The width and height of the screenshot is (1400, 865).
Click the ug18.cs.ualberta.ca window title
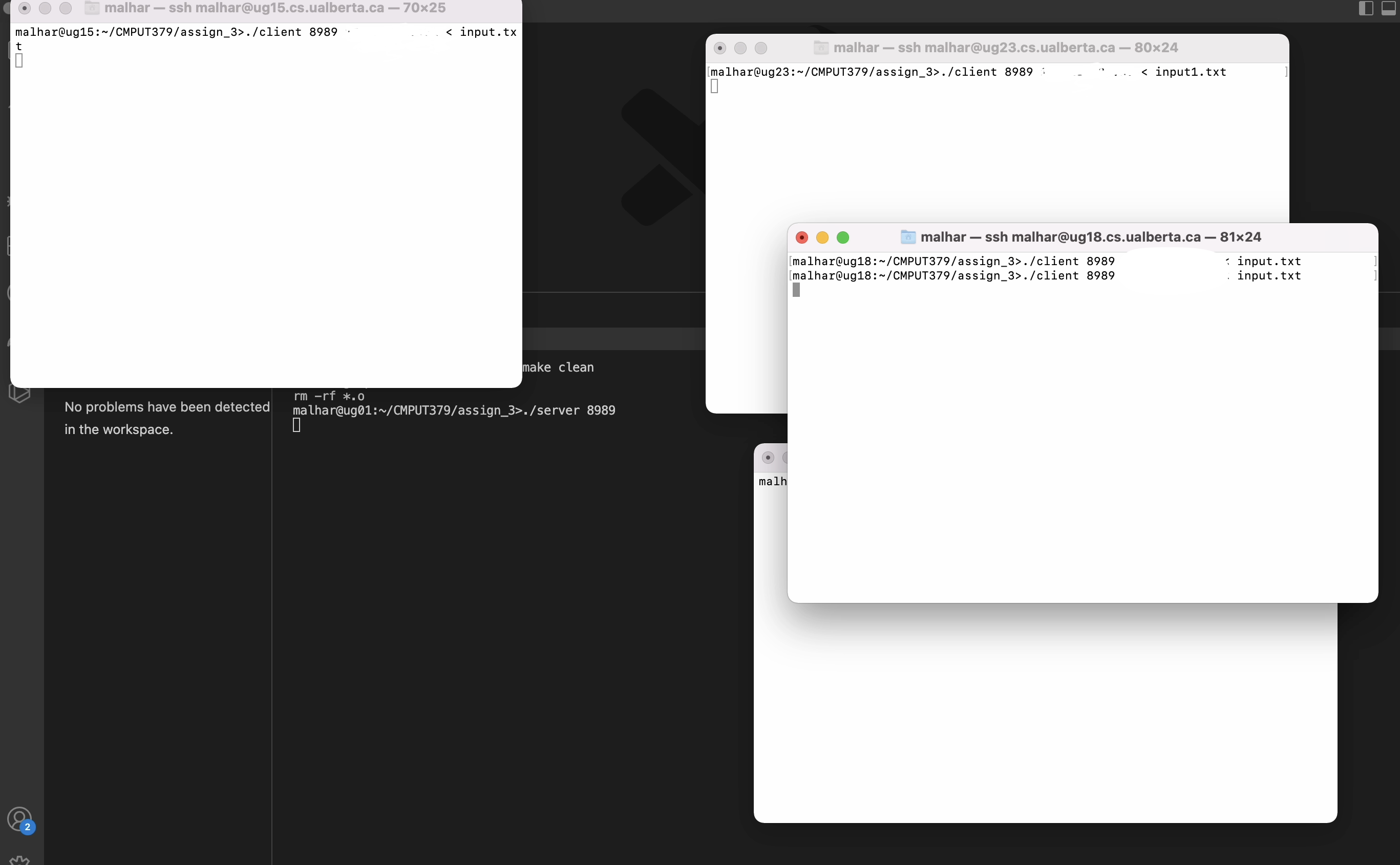click(x=1091, y=237)
